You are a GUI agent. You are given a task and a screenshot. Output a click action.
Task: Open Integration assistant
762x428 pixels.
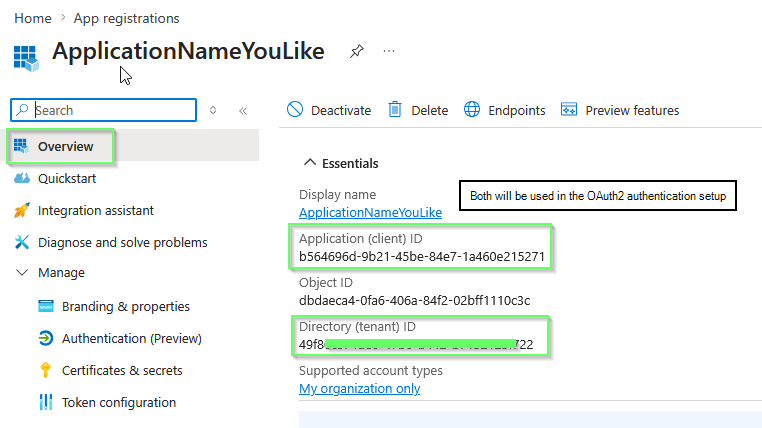point(96,210)
